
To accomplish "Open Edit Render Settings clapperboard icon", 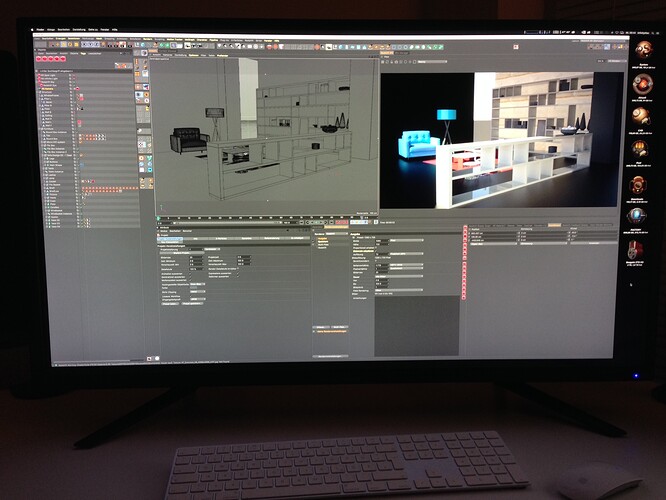I will pos(123,45).
